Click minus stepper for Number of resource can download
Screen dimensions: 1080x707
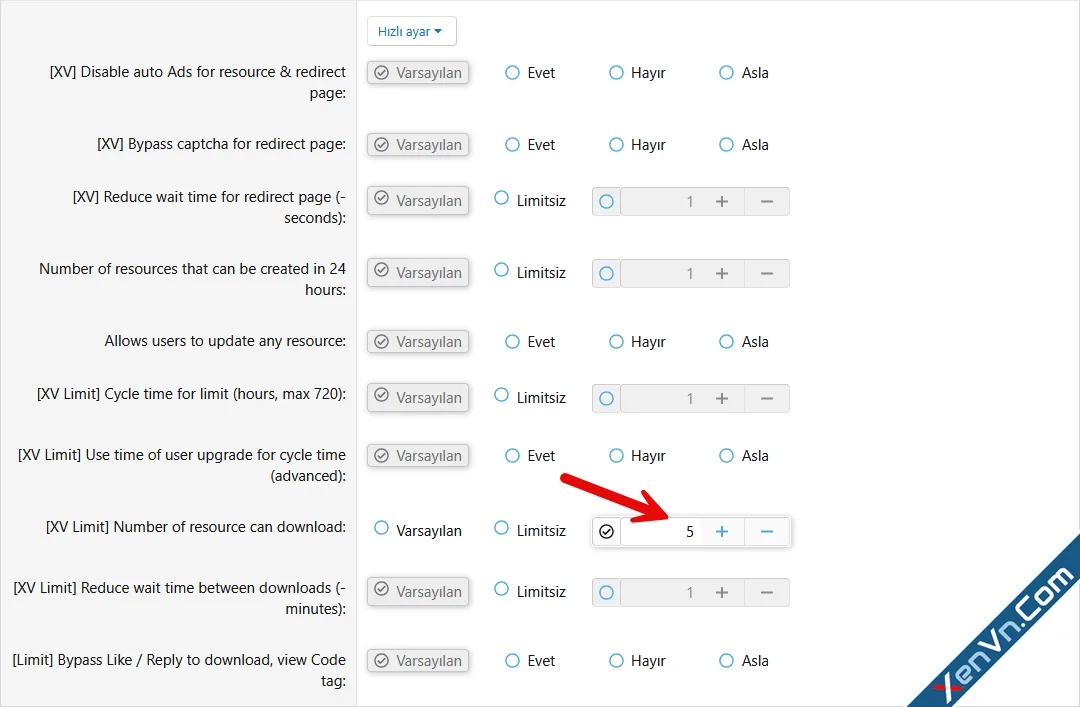click(767, 532)
